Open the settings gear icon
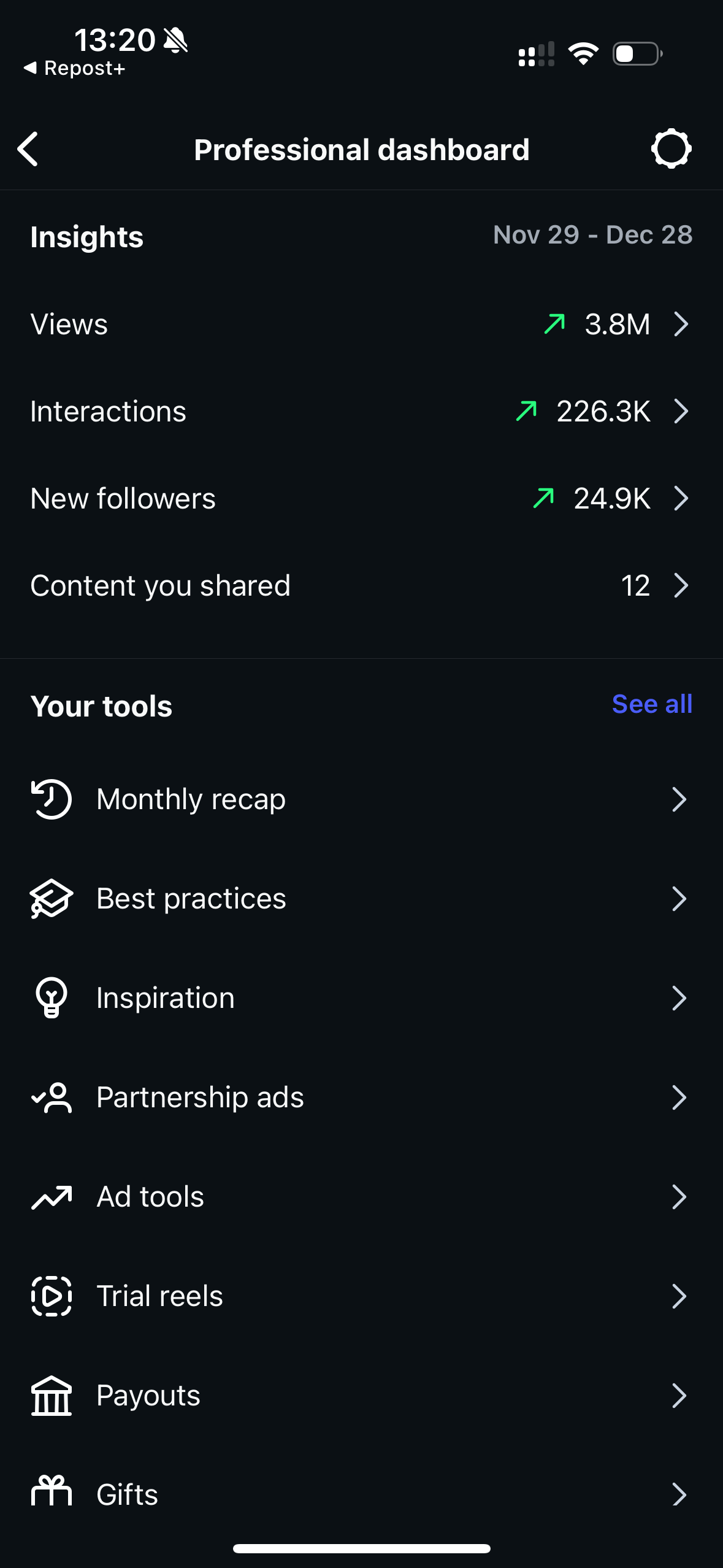This screenshot has height=1568, width=723. tap(671, 148)
